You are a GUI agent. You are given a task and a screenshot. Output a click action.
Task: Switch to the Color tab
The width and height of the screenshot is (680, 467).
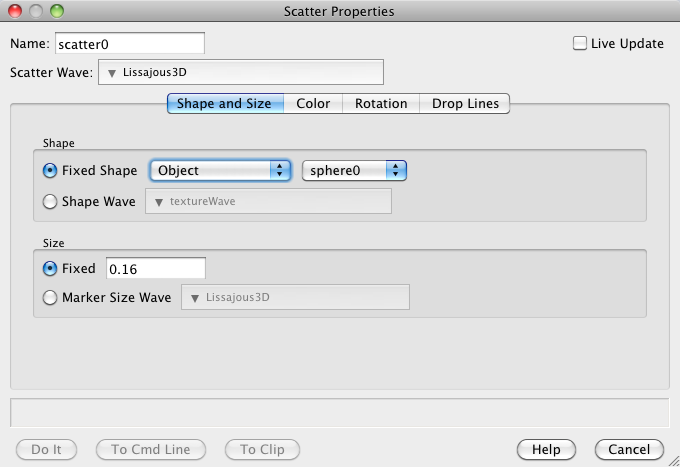pyautogui.click(x=313, y=103)
